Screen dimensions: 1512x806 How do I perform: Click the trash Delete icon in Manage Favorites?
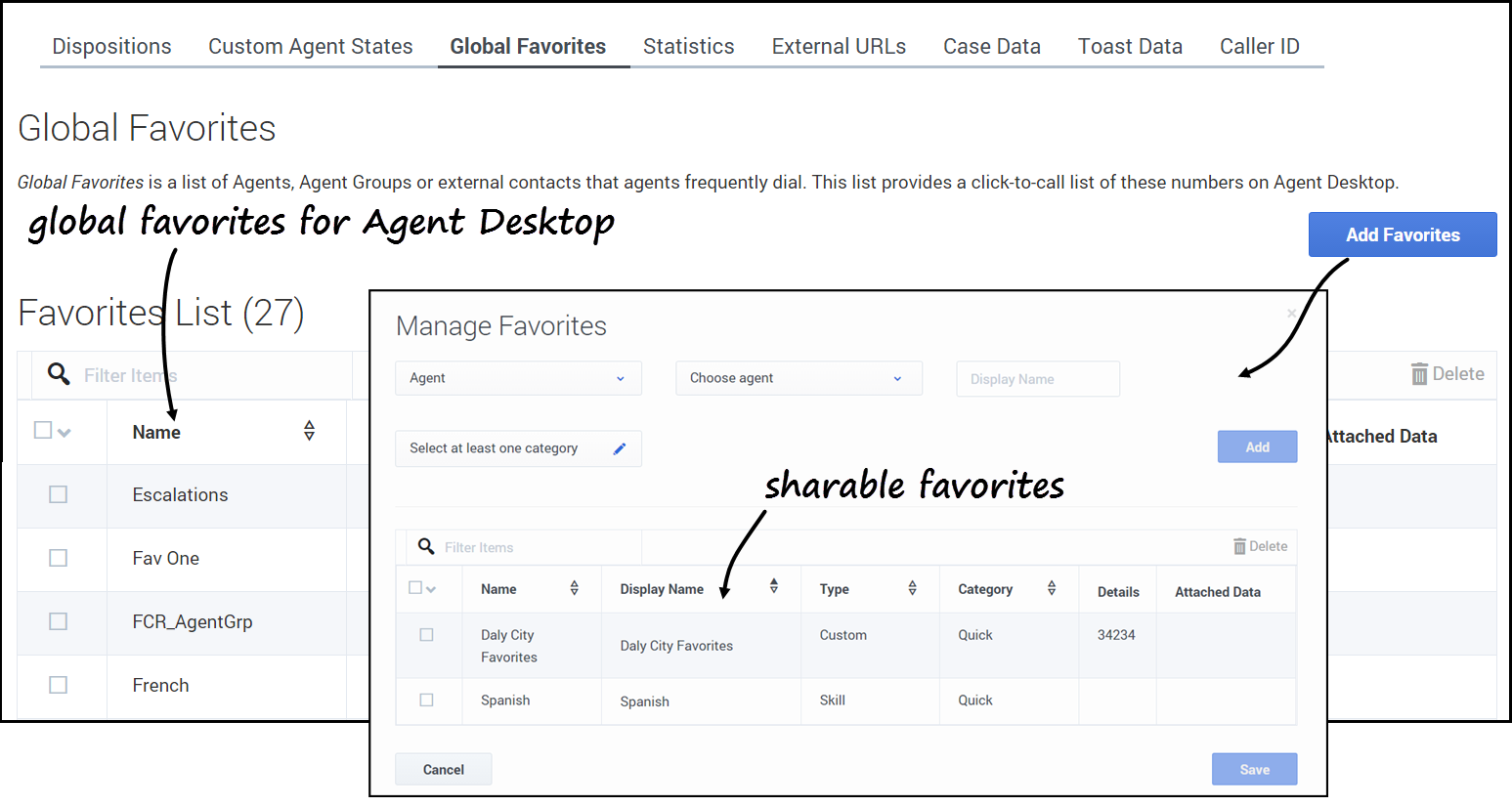coord(1239,546)
